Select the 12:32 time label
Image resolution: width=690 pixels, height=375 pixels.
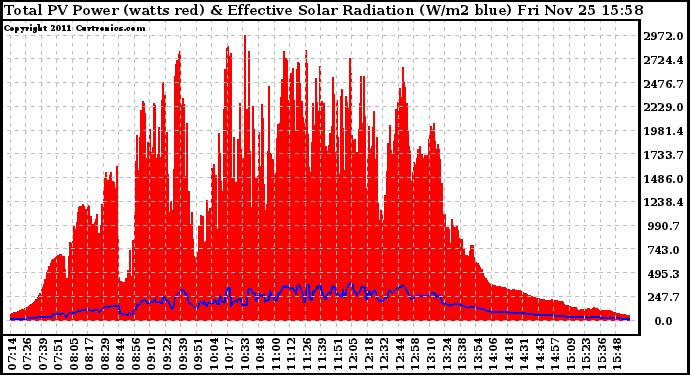385,353
